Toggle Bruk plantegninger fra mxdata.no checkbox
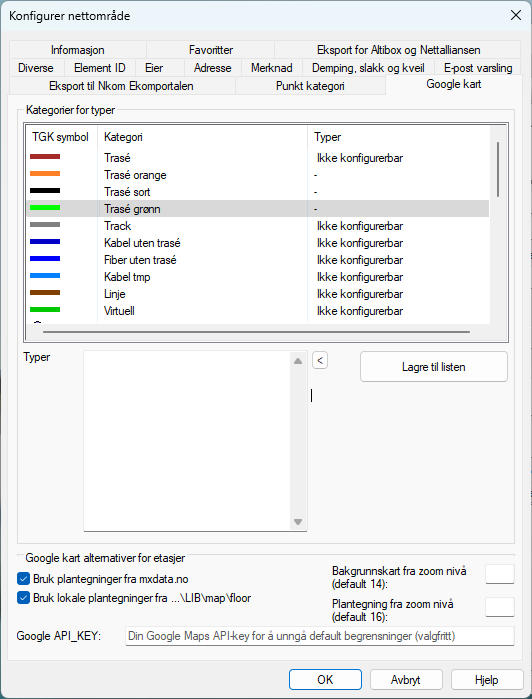 [x=23, y=579]
